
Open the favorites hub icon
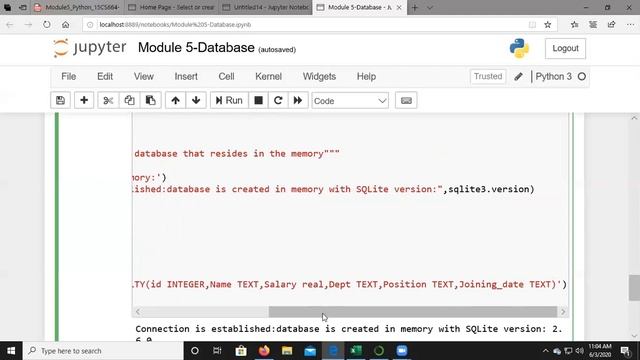click(x=574, y=24)
